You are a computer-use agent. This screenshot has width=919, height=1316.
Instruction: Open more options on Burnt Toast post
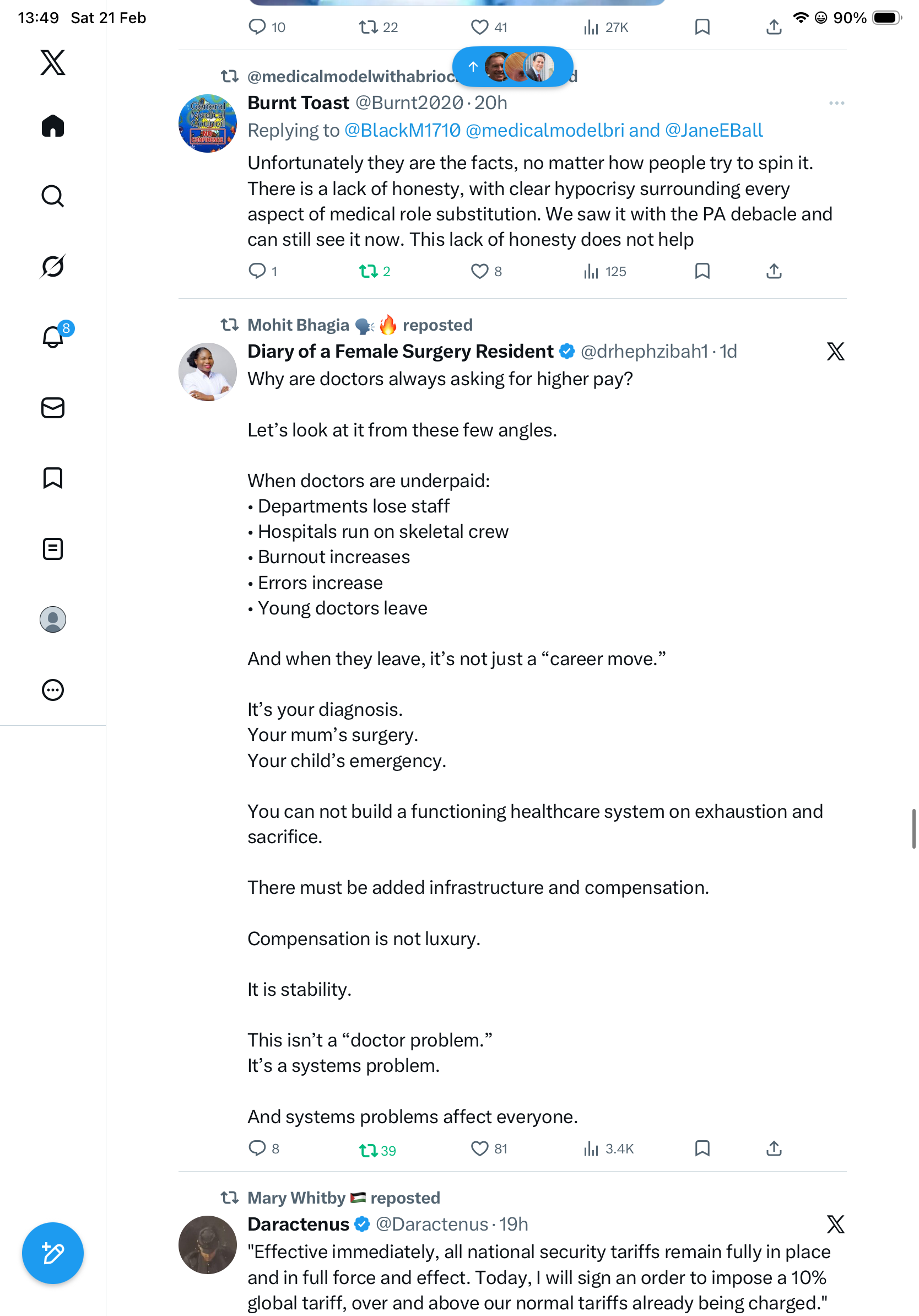pyautogui.click(x=836, y=103)
